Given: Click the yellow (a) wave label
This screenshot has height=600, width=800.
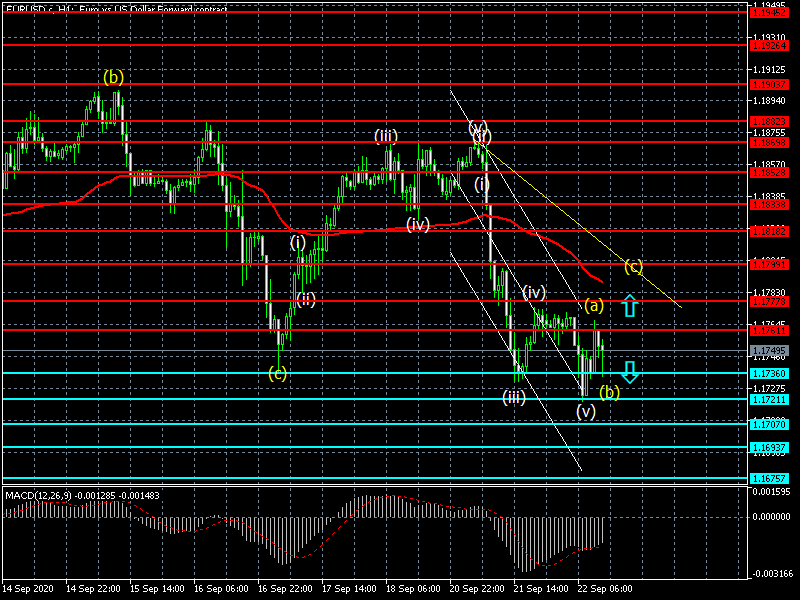Looking at the screenshot, I should tap(594, 306).
